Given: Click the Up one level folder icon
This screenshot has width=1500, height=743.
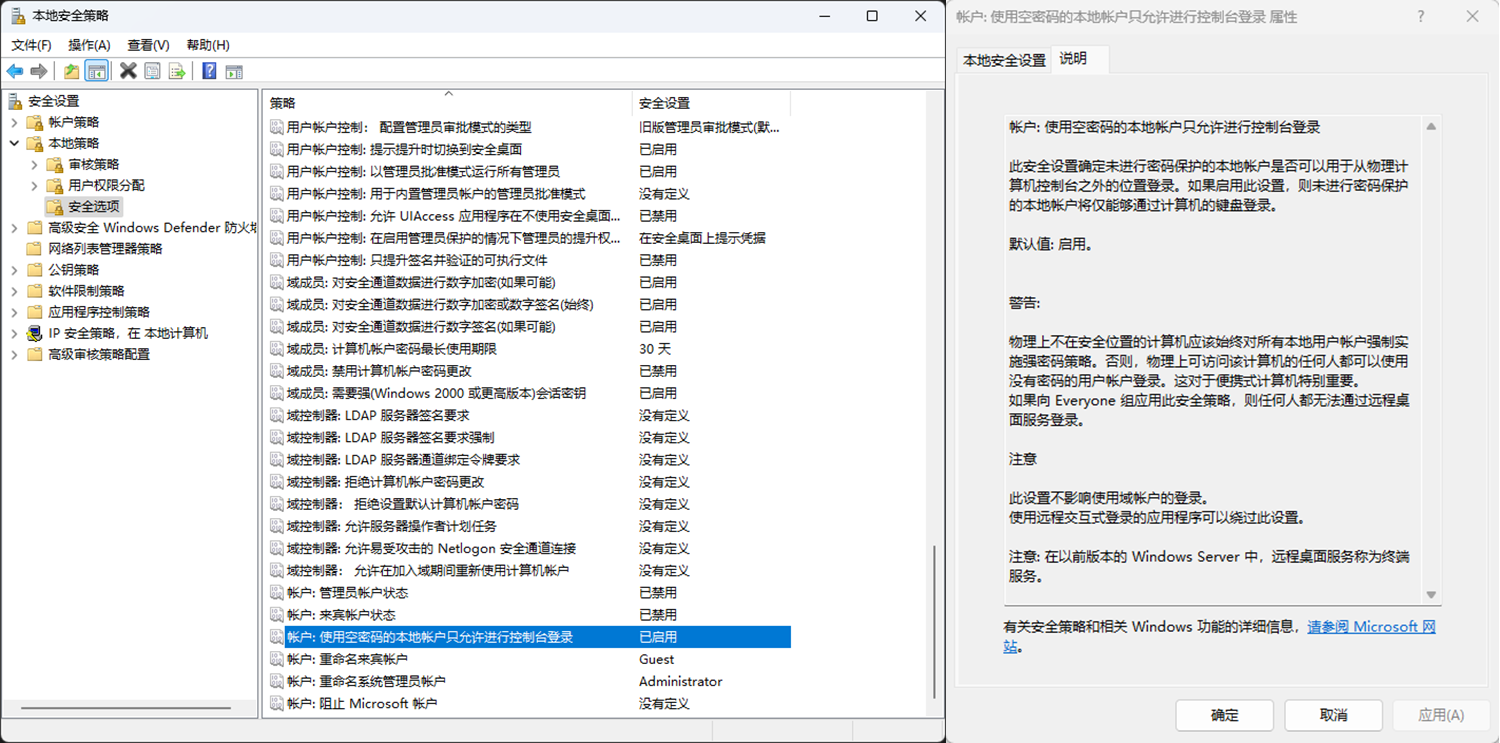Looking at the screenshot, I should point(71,71).
